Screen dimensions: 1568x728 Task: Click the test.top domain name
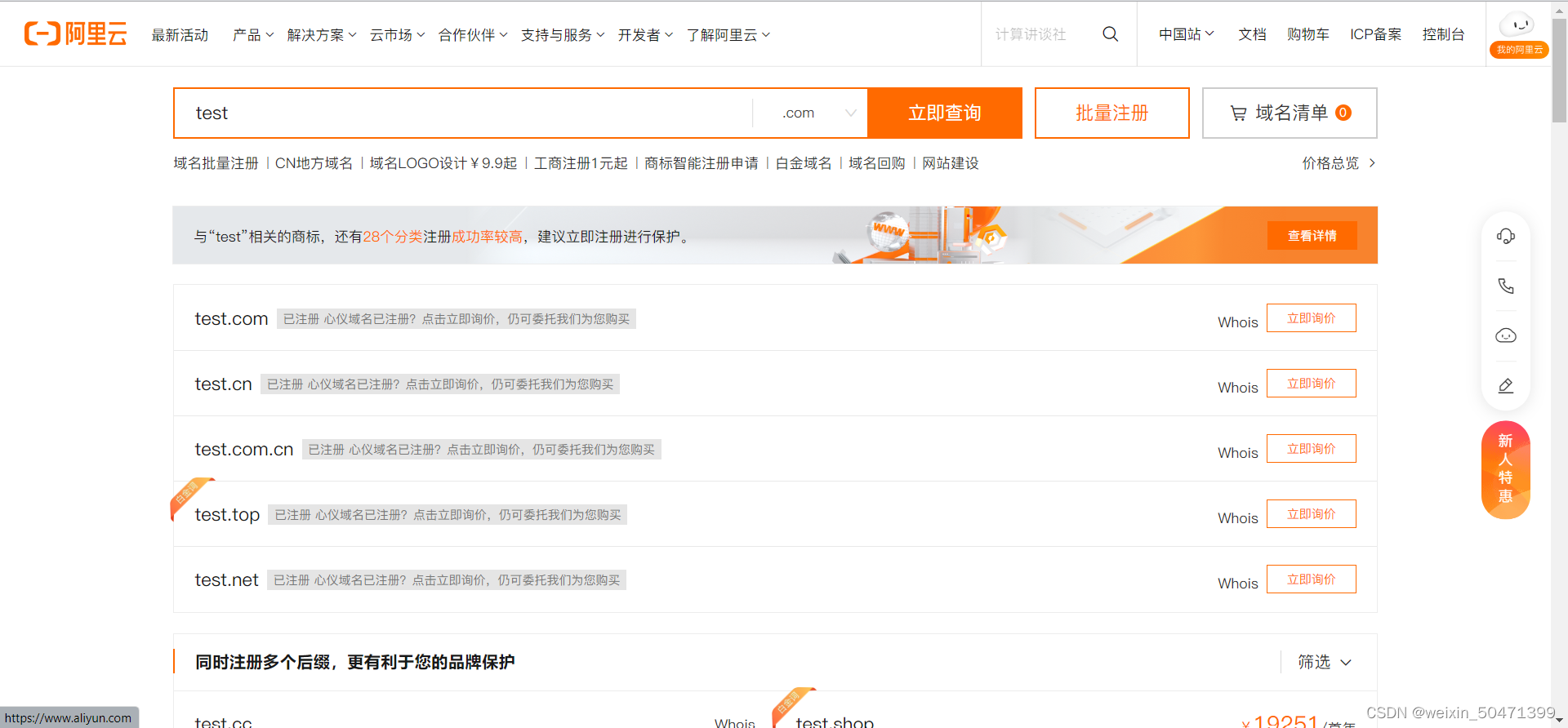click(227, 514)
